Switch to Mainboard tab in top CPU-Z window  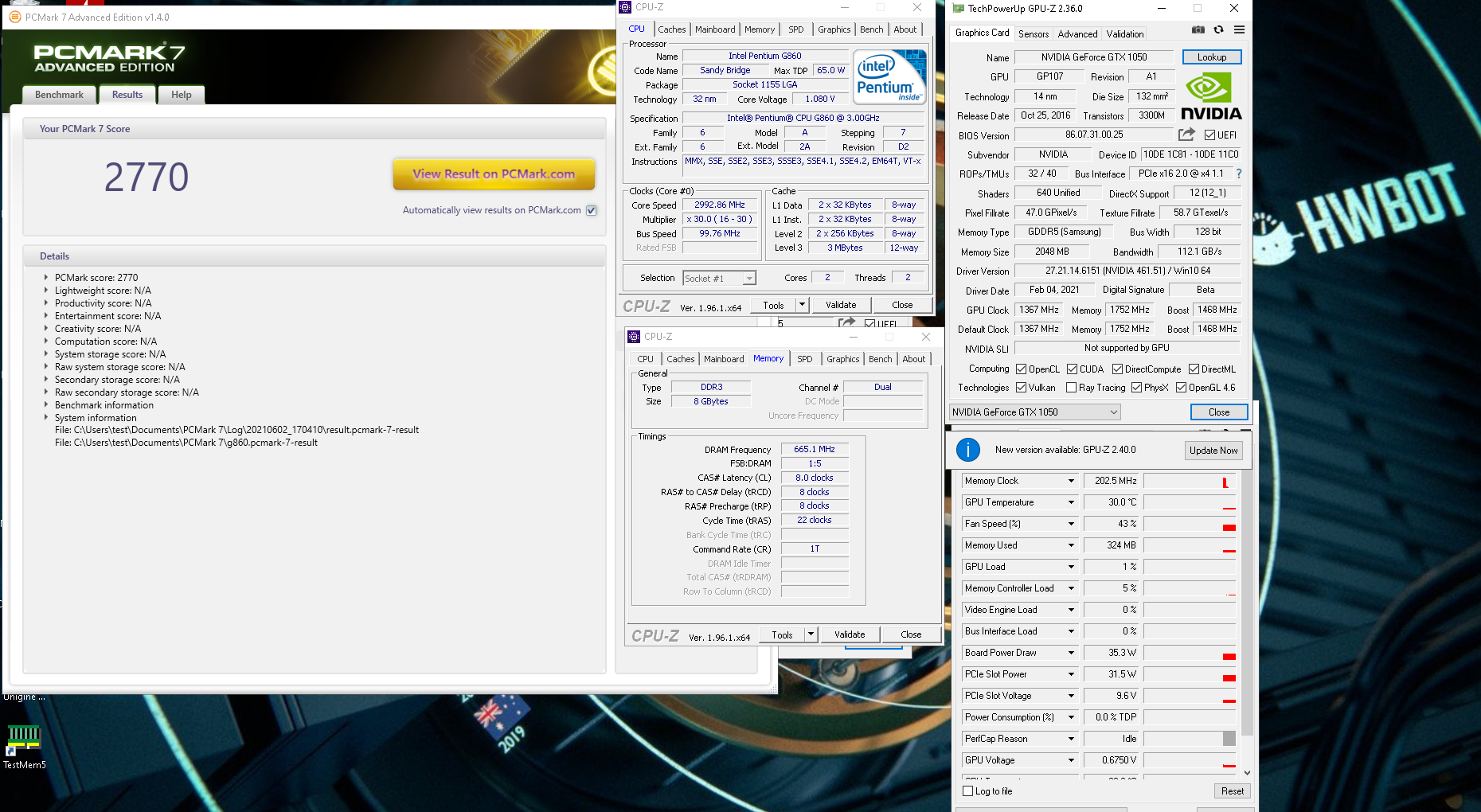715,29
